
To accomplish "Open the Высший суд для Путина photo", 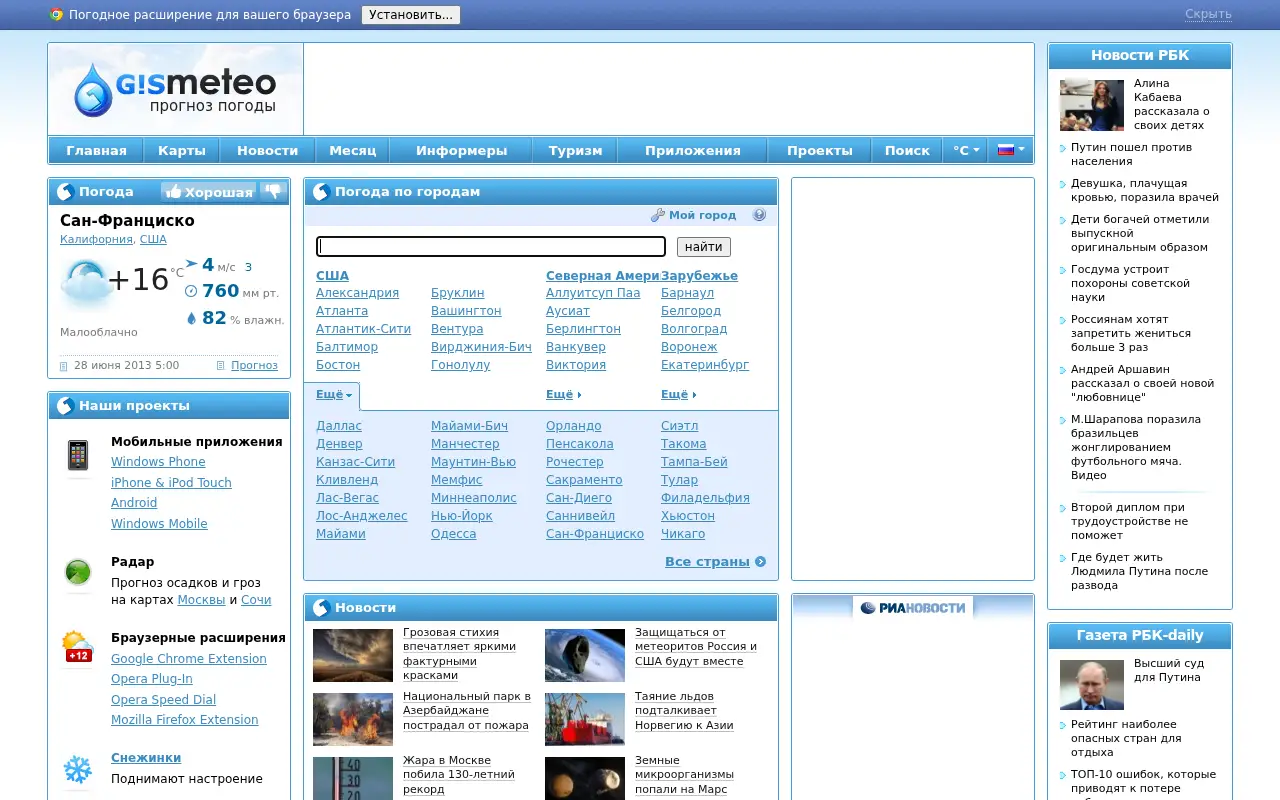I will (x=1092, y=684).
